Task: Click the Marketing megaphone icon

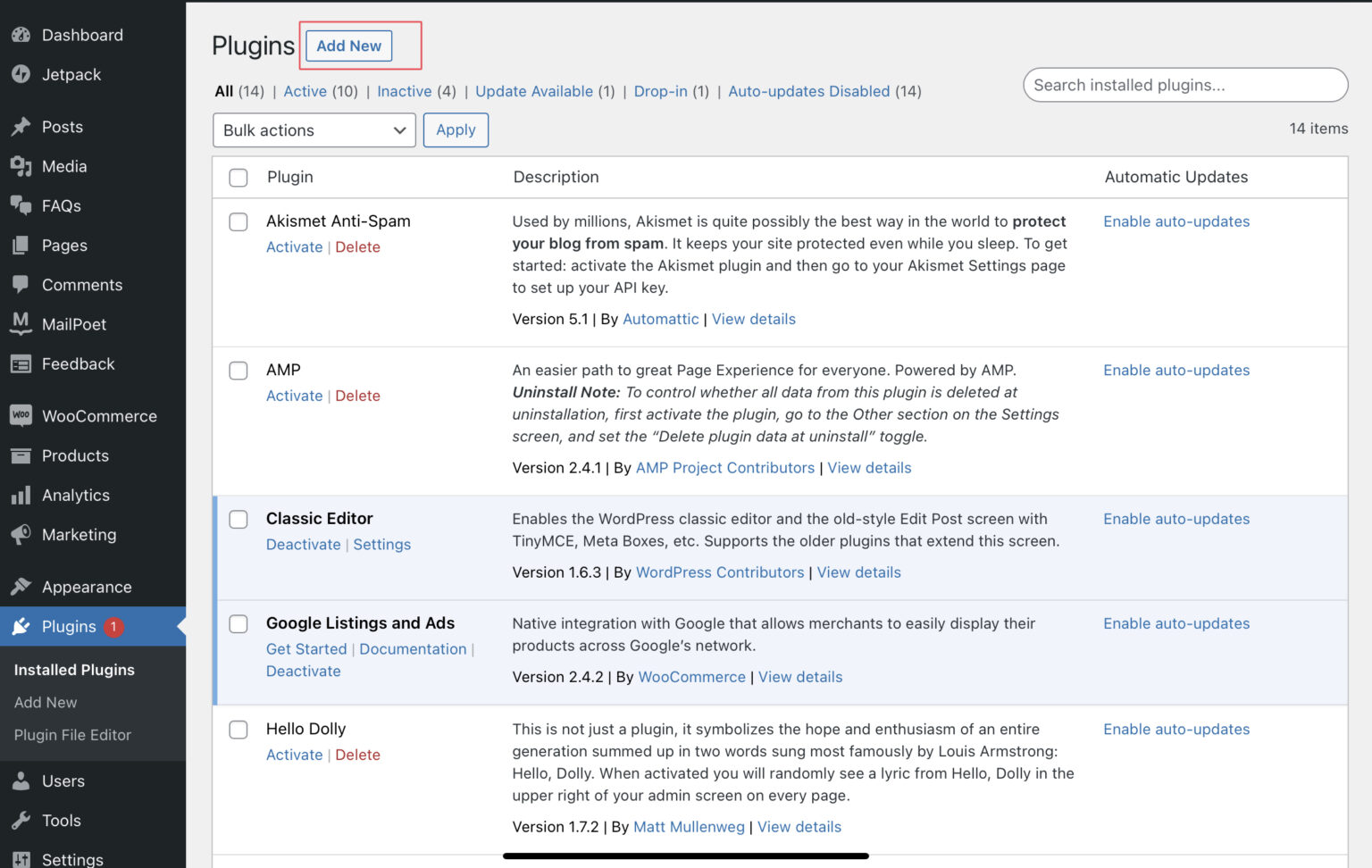Action: point(21,534)
